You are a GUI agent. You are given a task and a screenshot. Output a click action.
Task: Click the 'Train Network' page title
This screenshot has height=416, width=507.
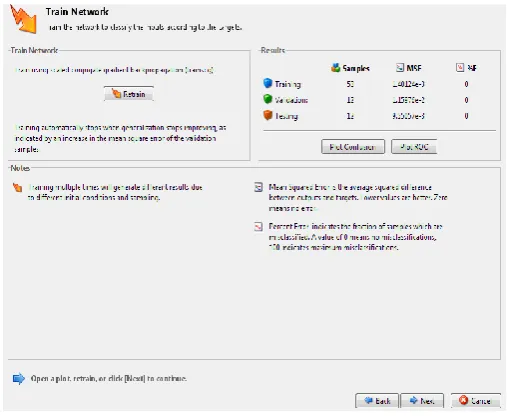coord(77,12)
